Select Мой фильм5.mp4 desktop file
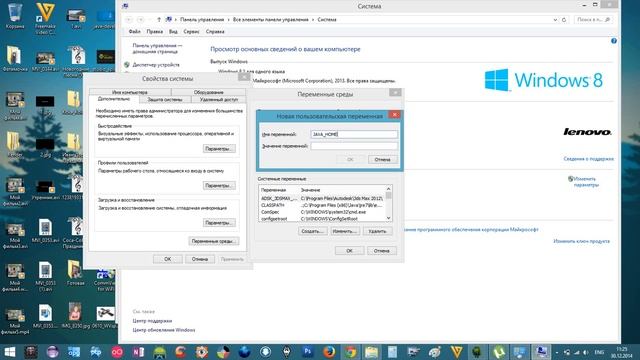This screenshot has height=360, width=640. coord(15,320)
